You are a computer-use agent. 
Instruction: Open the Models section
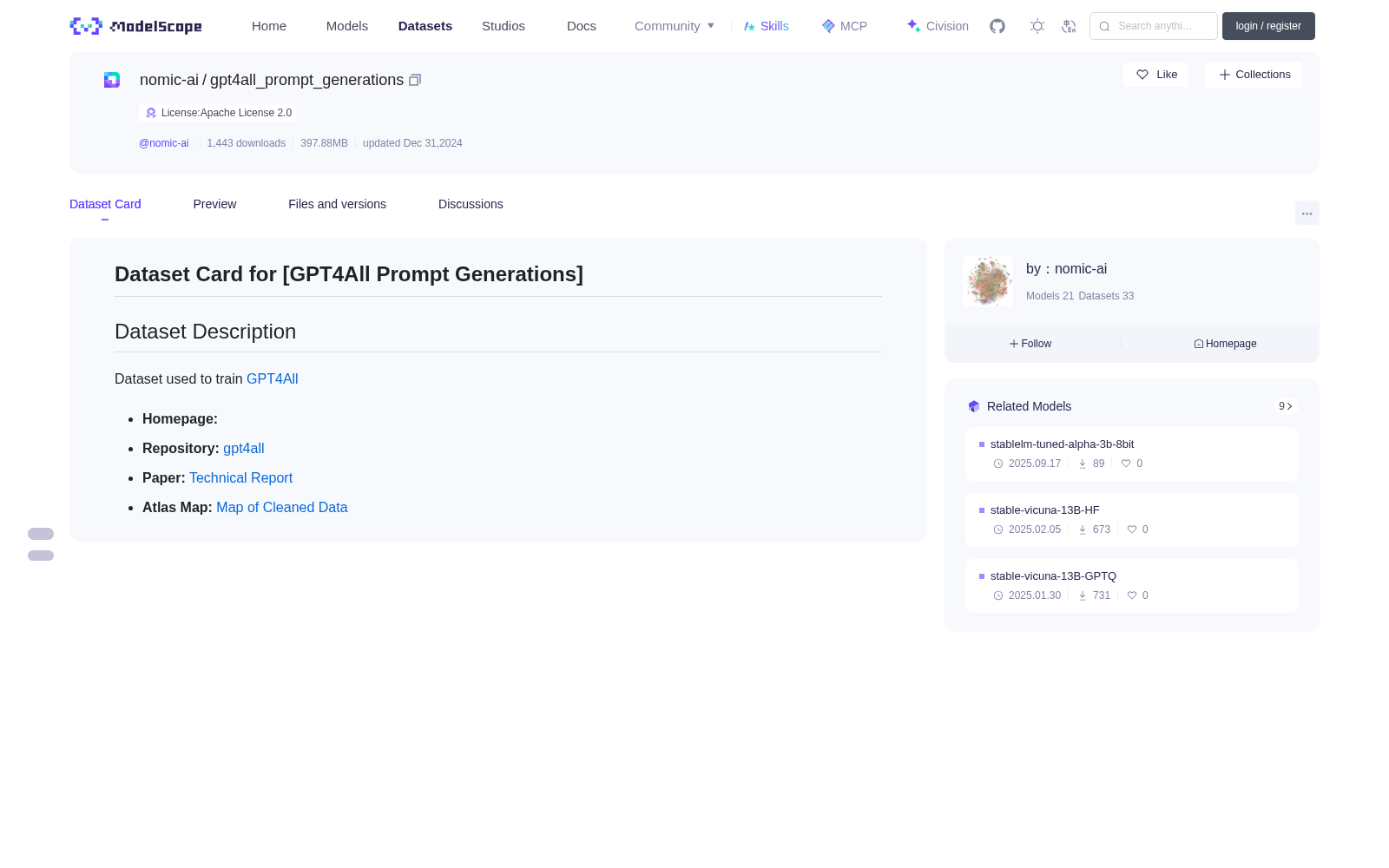[347, 26]
